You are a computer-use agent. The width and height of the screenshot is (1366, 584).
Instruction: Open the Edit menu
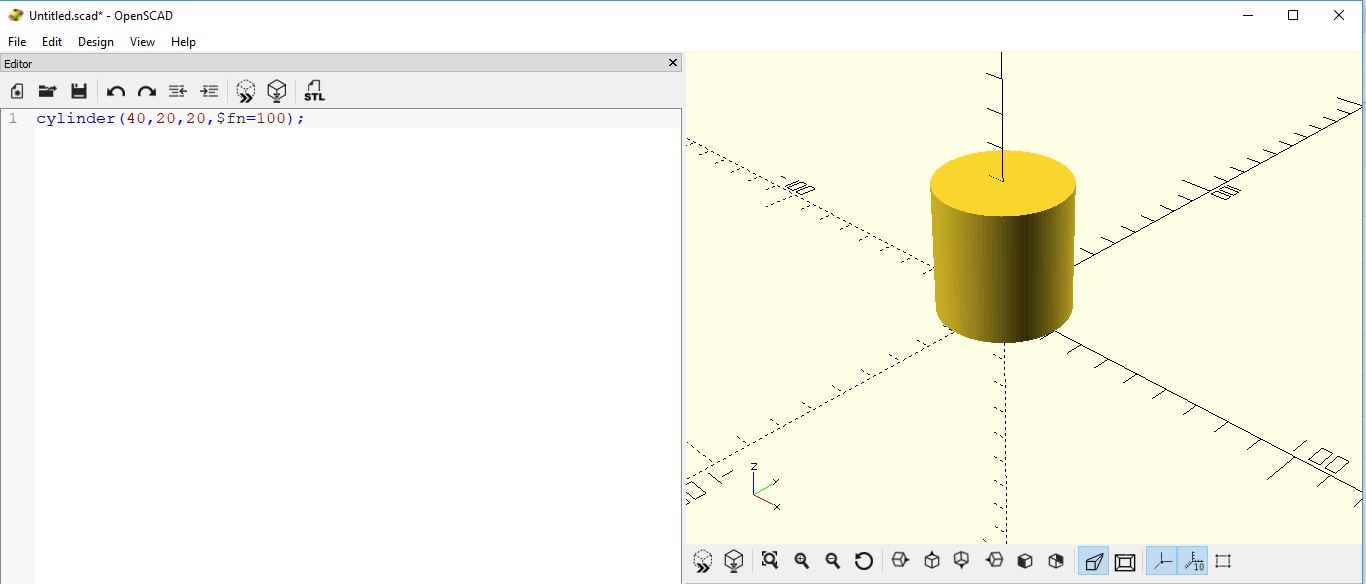tap(51, 42)
